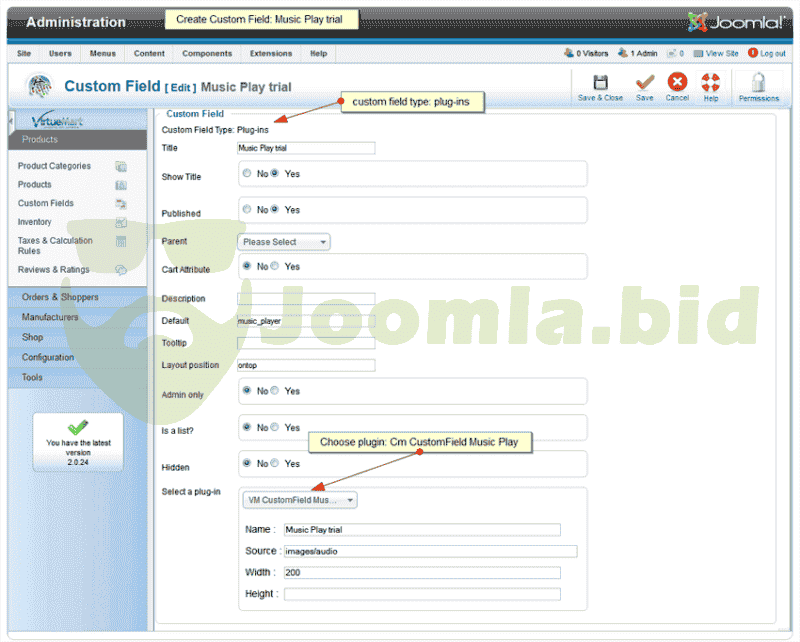Click the Reviews & Ratings icon
Image resolution: width=800 pixels, height=642 pixels.
(121, 270)
